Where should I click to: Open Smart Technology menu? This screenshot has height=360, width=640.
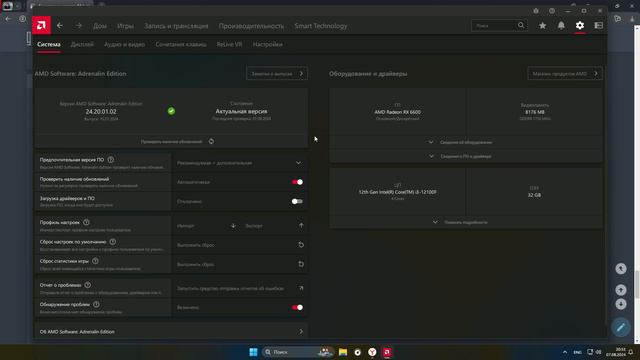tap(321, 26)
